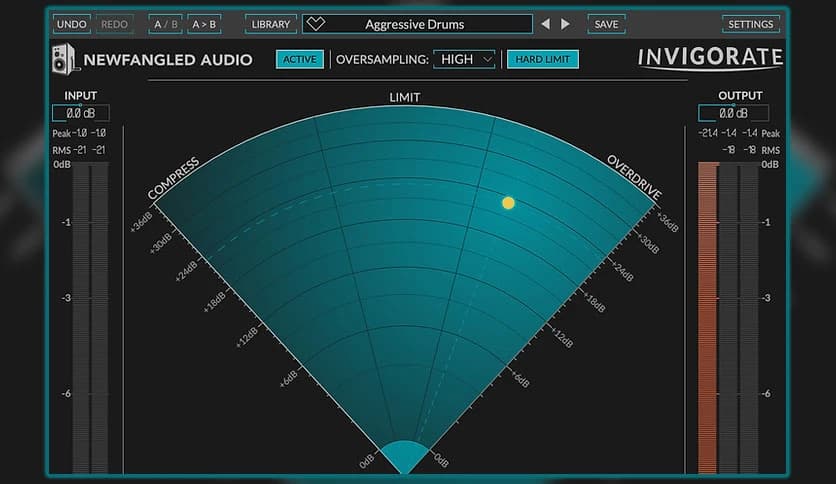Viewport: 836px width, 484px height.
Task: Open the preset LIBRARY
Action: (x=271, y=24)
